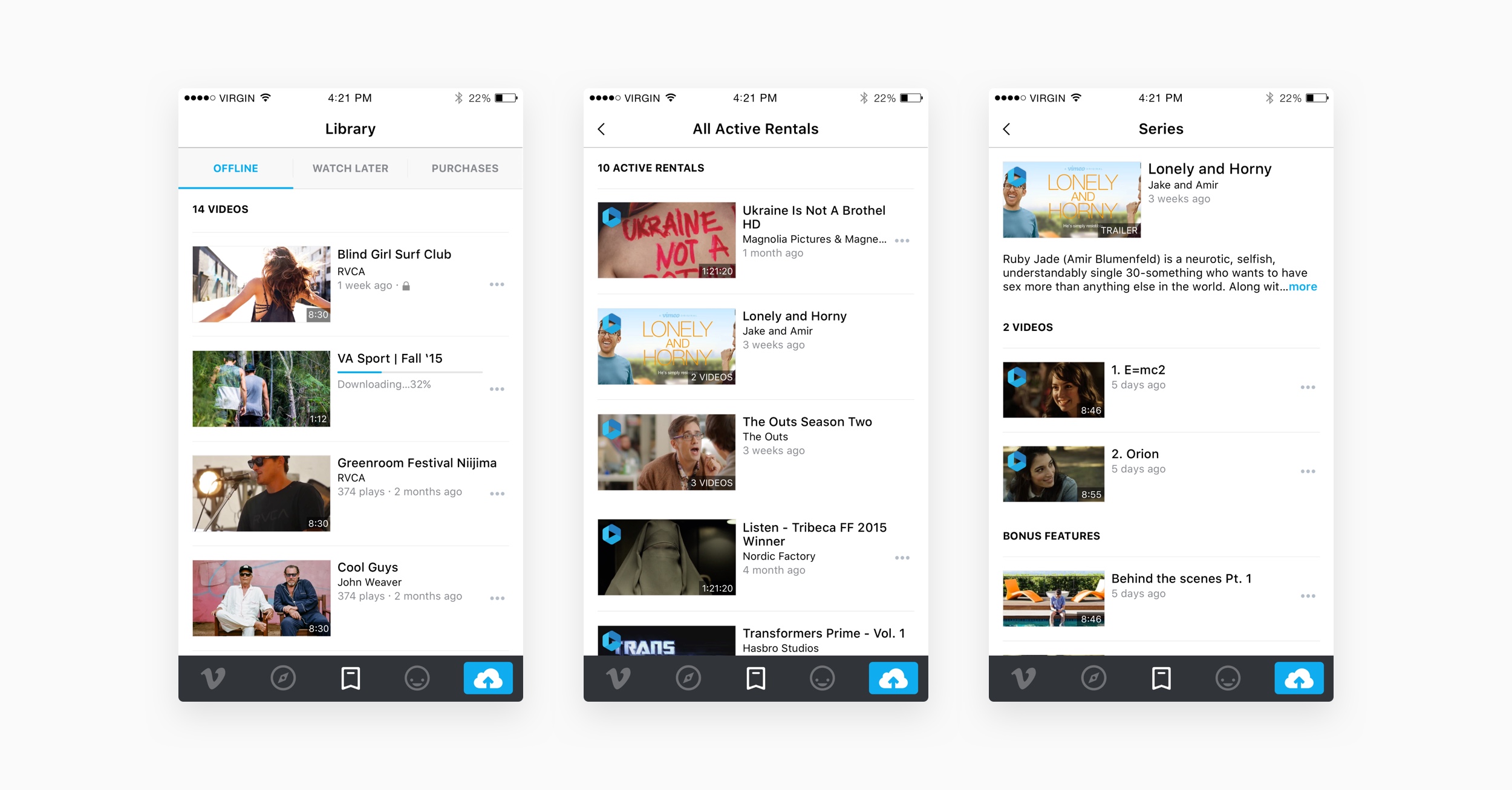
Task: Open Nordic Factory creator link
Action: [779, 556]
